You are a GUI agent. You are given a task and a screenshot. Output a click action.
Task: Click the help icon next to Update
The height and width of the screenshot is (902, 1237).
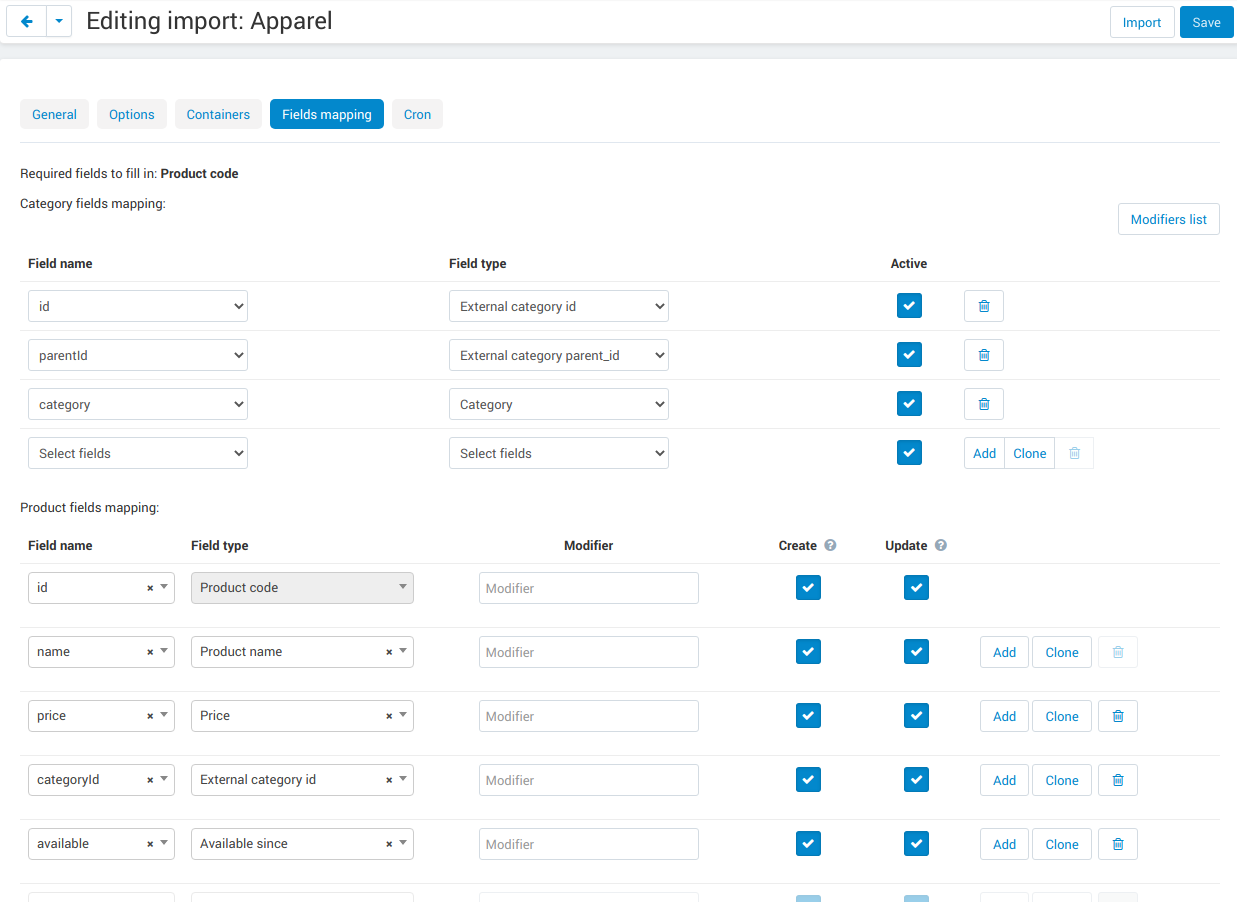[x=940, y=546]
